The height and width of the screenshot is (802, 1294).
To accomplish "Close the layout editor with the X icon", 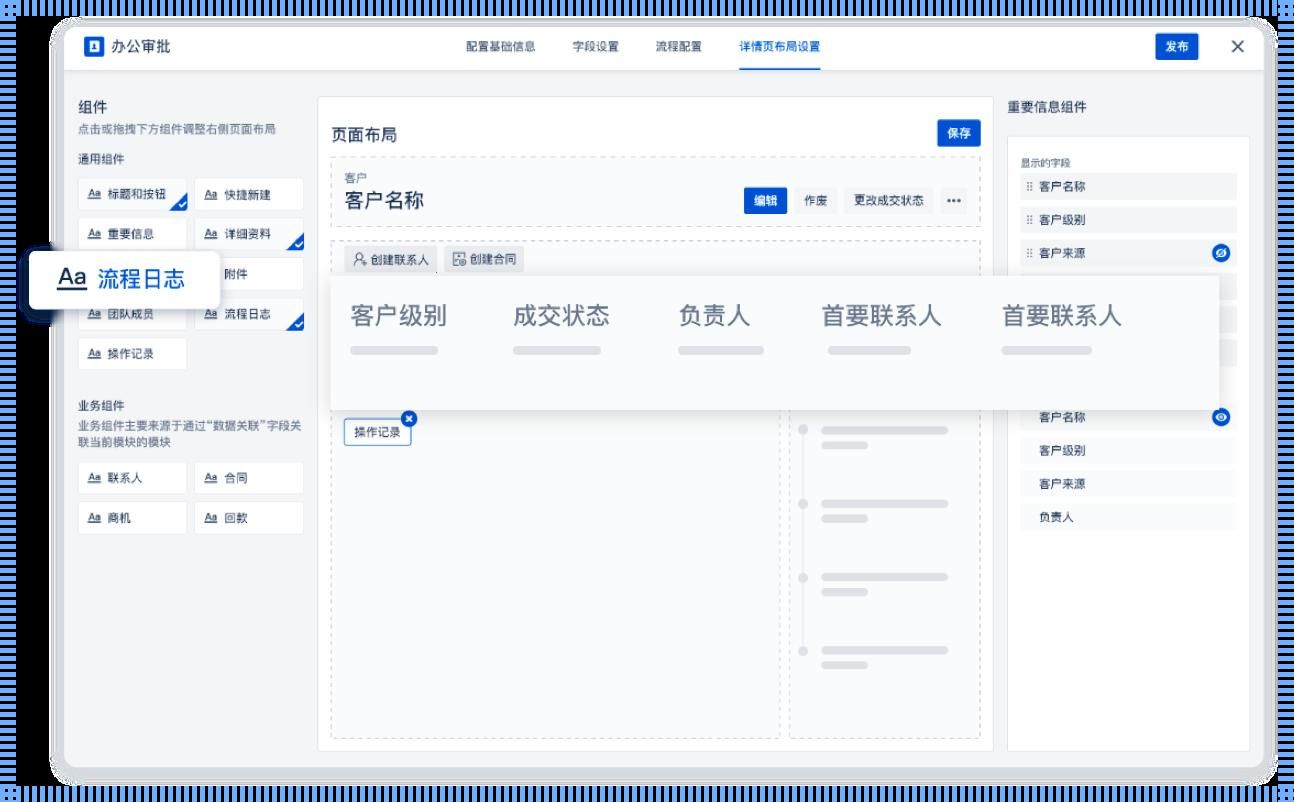I will pos(1237,46).
